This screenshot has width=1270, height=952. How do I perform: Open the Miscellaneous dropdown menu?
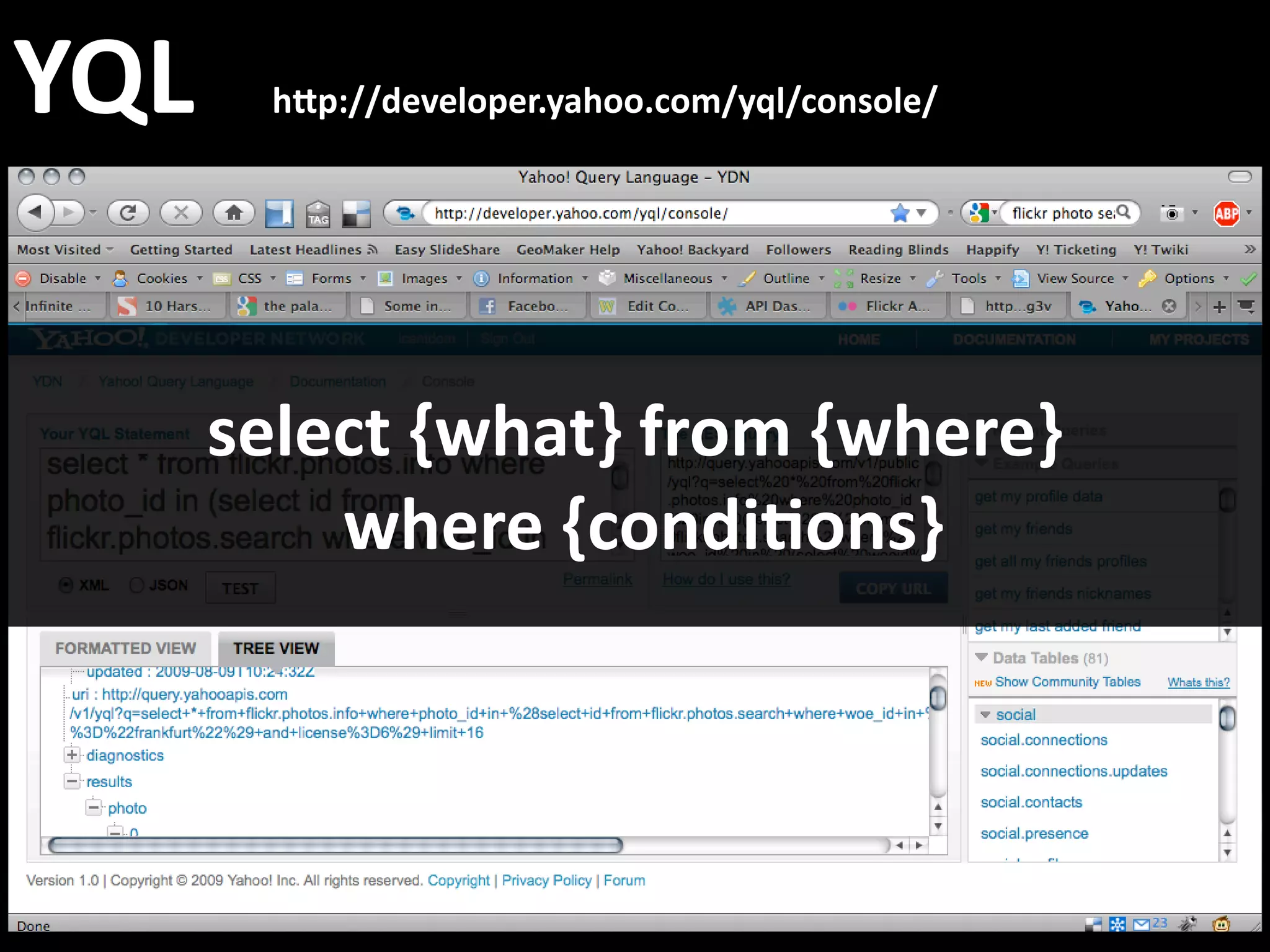tap(664, 278)
